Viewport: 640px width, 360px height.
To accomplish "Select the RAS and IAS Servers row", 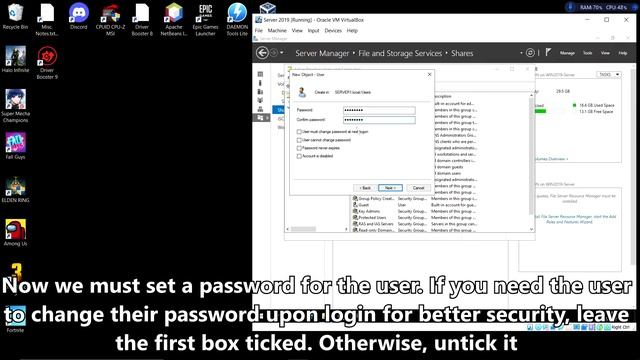I will [415, 224].
